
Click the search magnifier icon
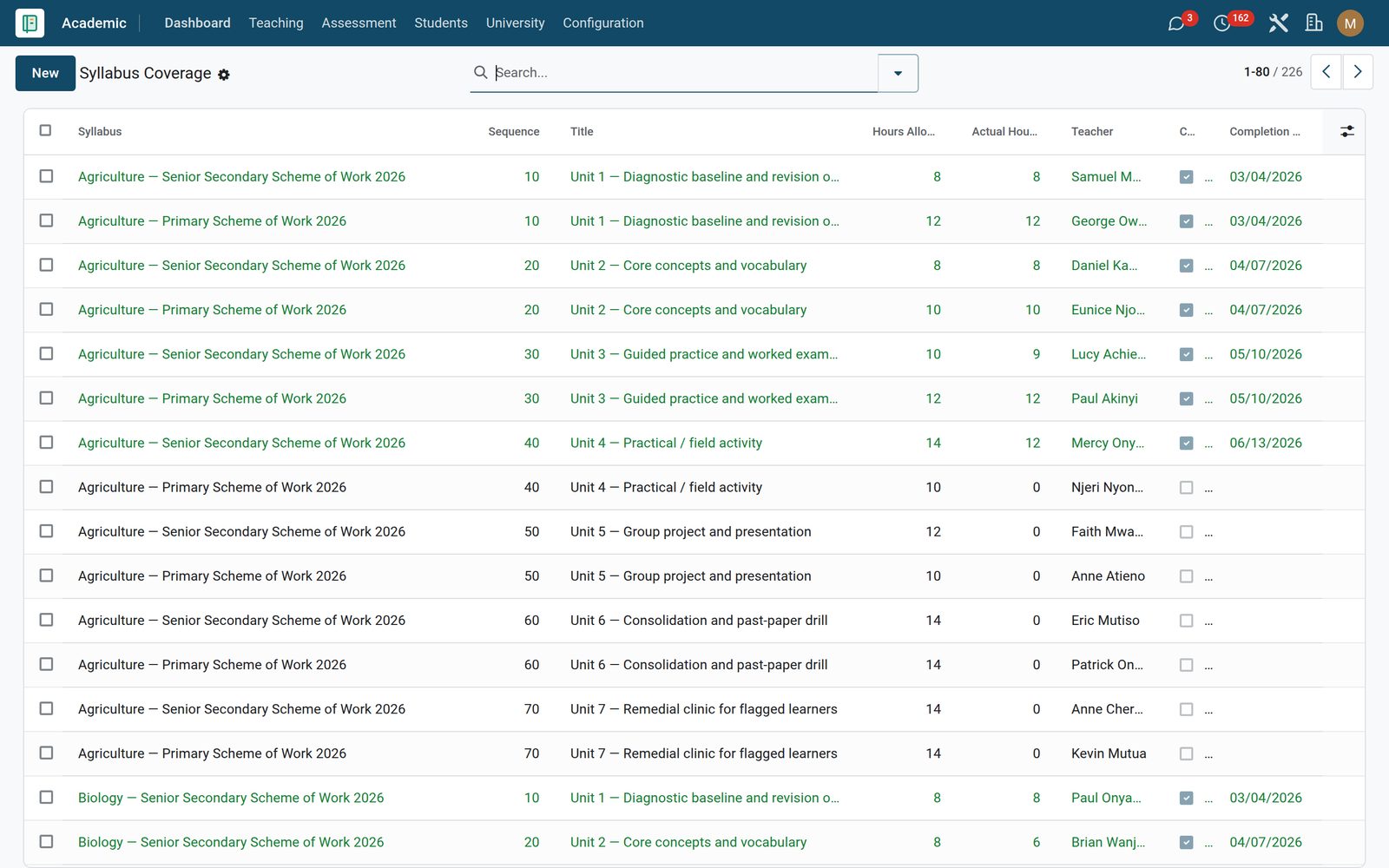[480, 73]
